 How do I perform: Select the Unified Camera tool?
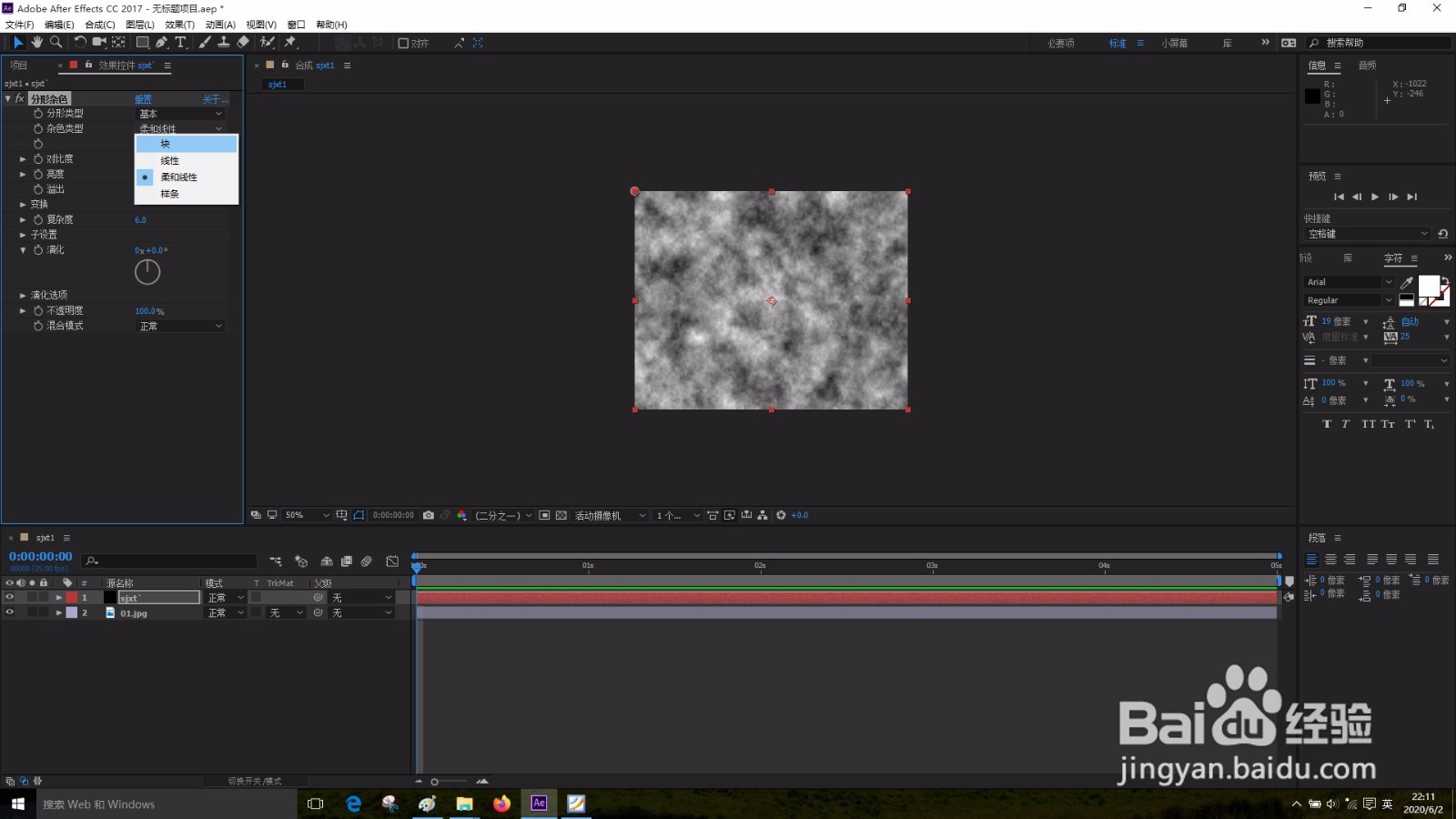99,43
